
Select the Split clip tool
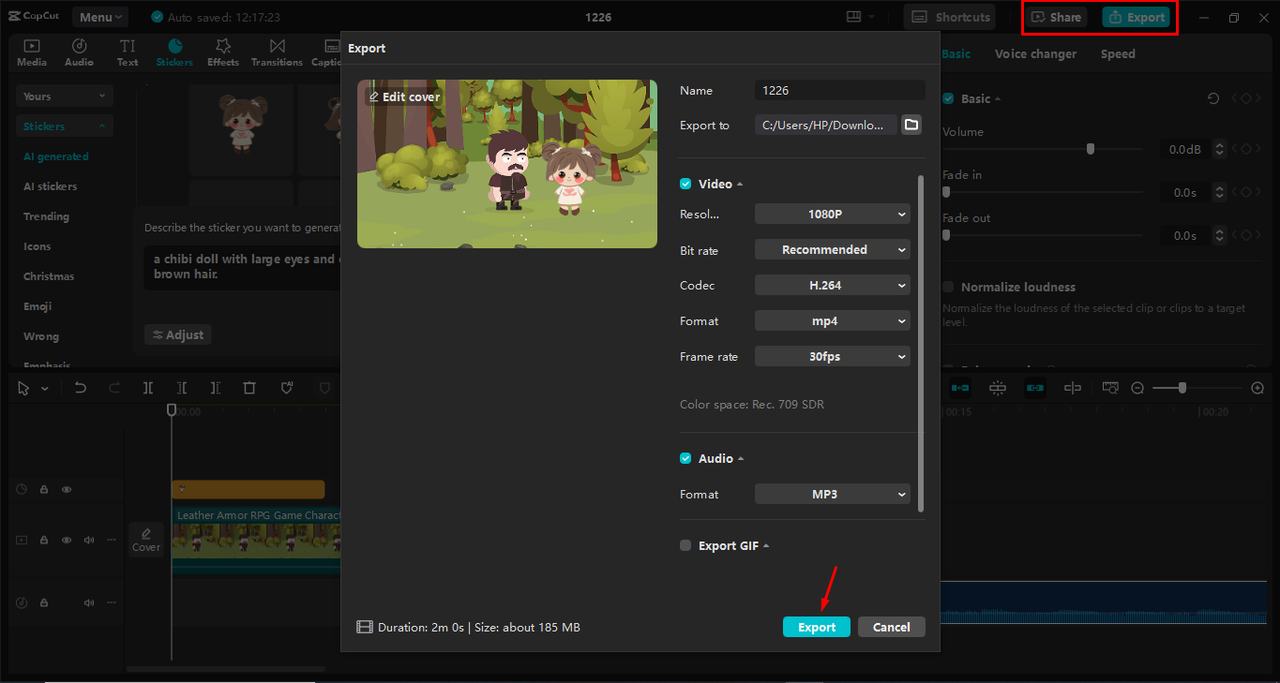[x=148, y=388]
